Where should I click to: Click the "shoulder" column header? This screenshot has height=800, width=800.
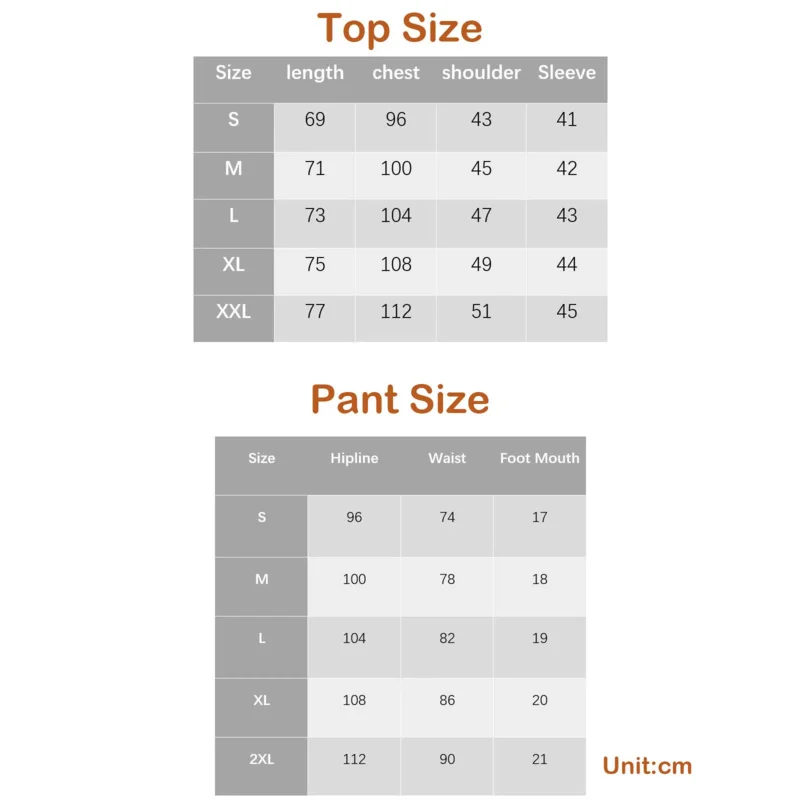(x=481, y=73)
